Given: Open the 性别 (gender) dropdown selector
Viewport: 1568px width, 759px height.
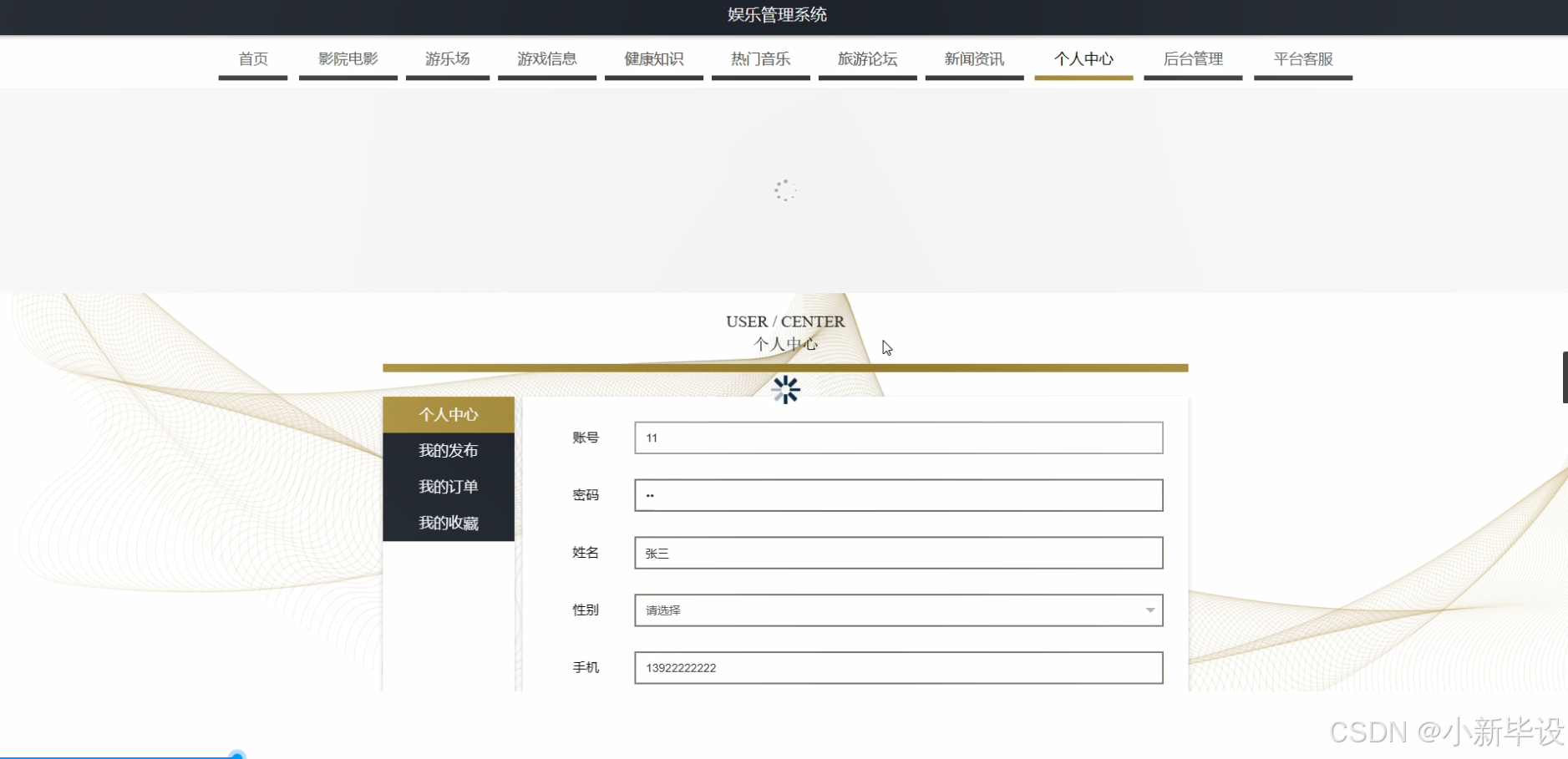Looking at the screenshot, I should pos(898,610).
